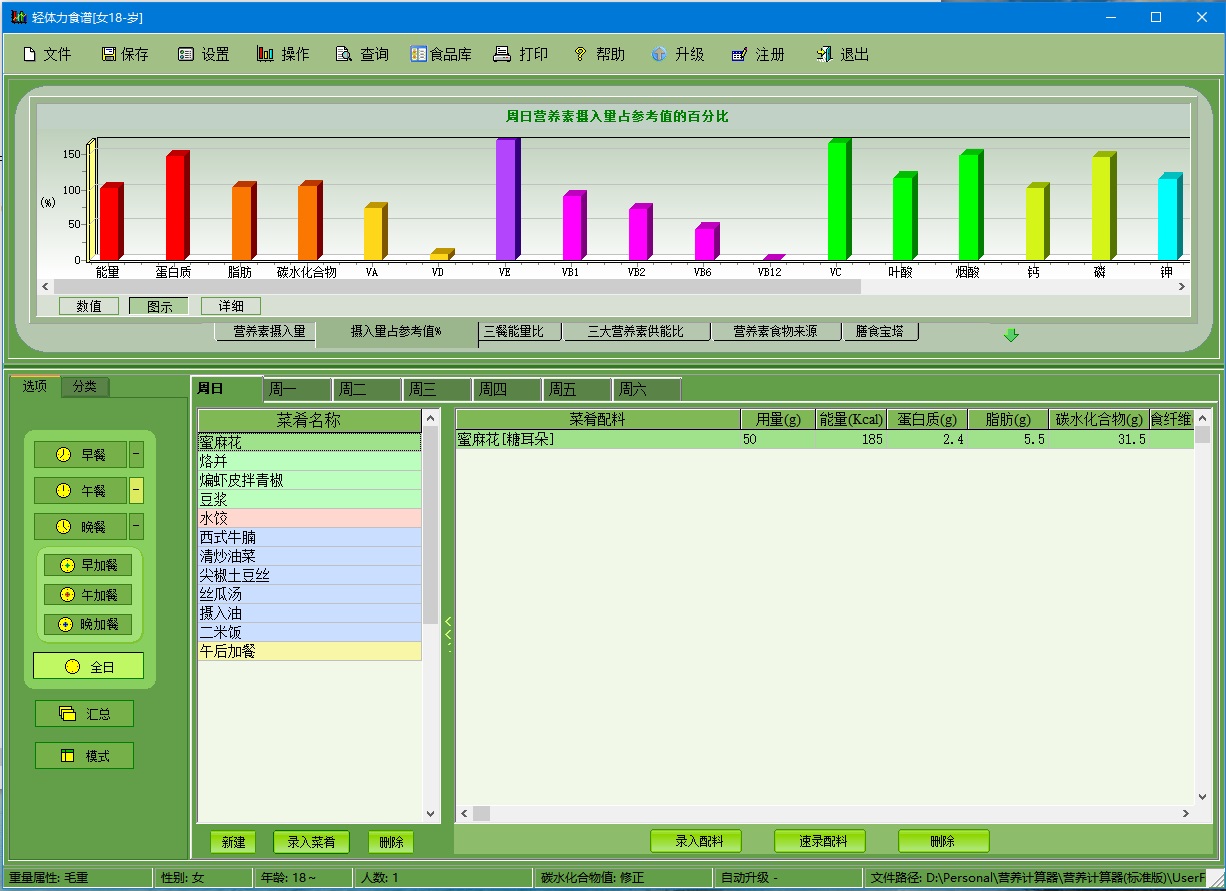This screenshot has height=891, width=1226.
Task: Open the 食品库 food library icon
Action: tap(419, 55)
